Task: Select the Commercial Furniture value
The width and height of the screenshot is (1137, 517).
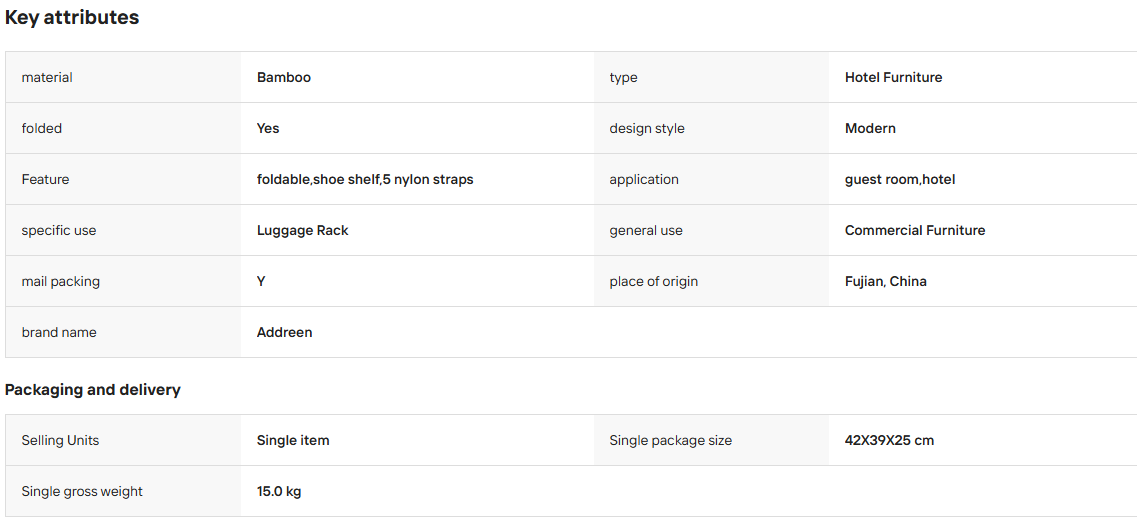Action: [x=915, y=231]
